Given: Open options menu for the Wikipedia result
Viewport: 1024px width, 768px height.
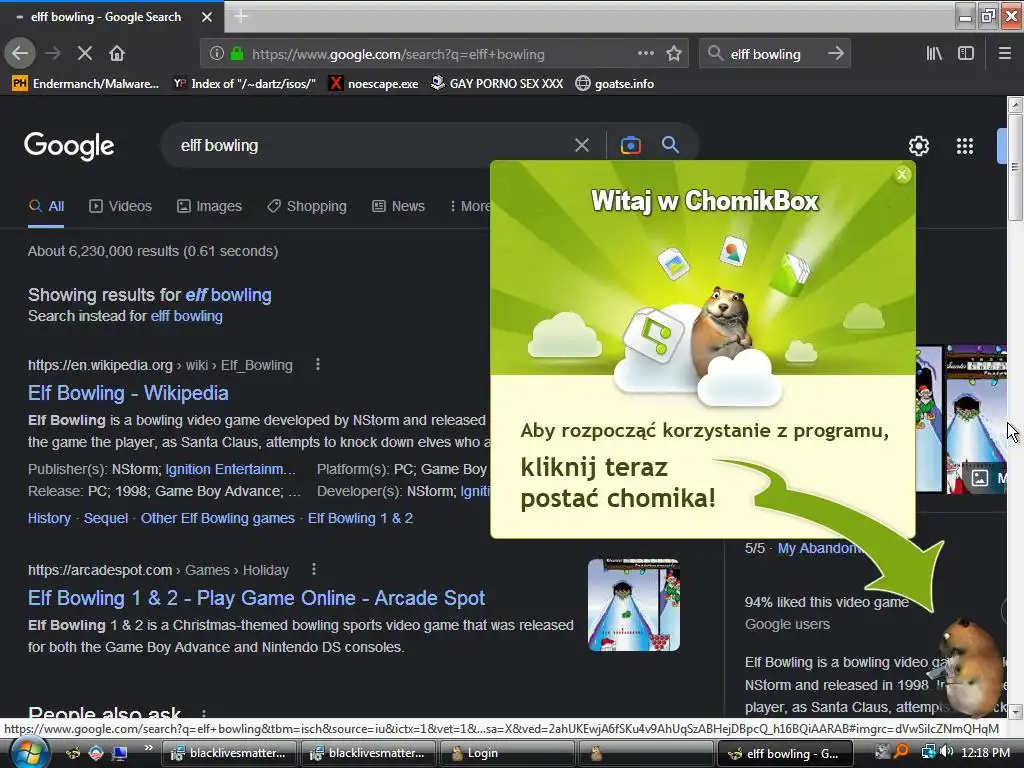Looking at the screenshot, I should 317,364.
